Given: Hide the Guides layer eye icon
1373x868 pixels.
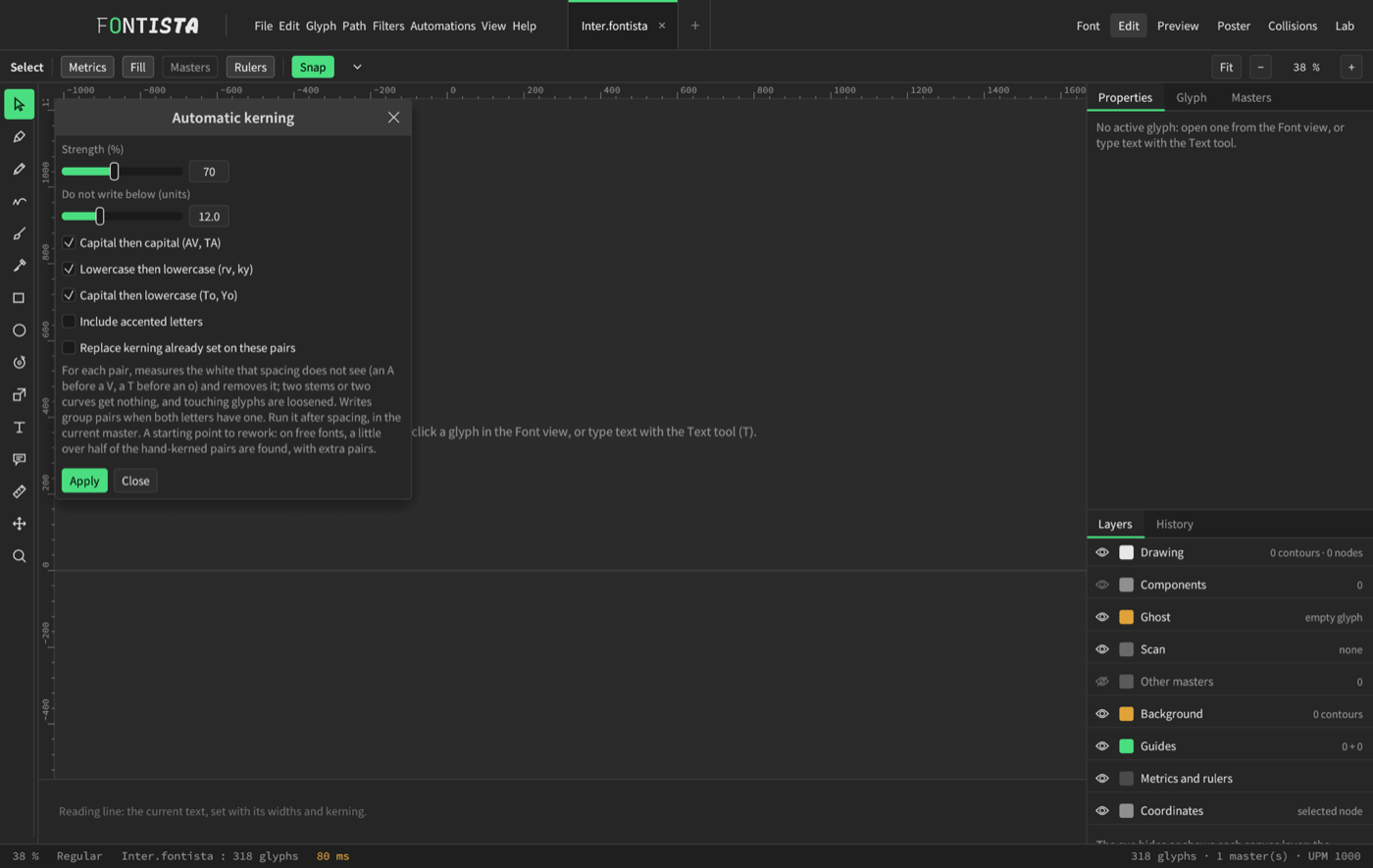Looking at the screenshot, I should pos(1102,746).
